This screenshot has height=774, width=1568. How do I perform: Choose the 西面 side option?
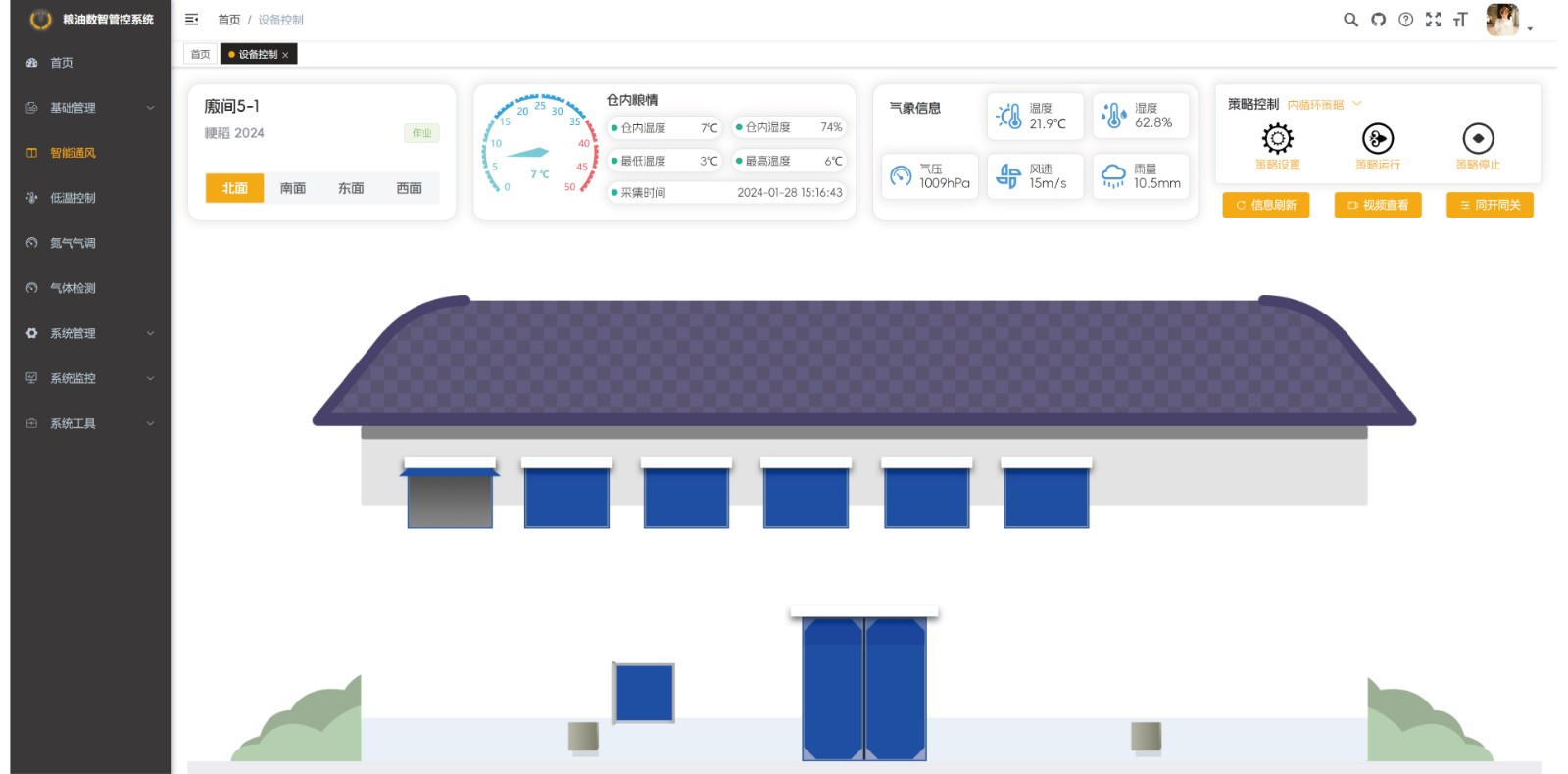tap(409, 188)
